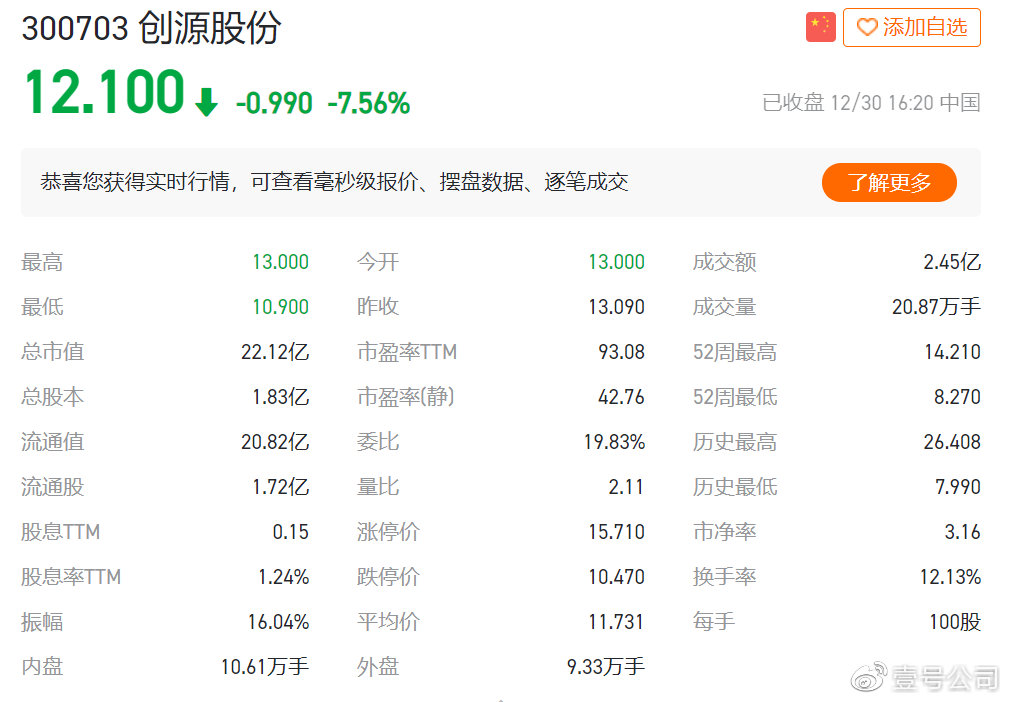Click the green down arrow beside 12.100
The width and height of the screenshot is (1009, 702).
click(206, 102)
